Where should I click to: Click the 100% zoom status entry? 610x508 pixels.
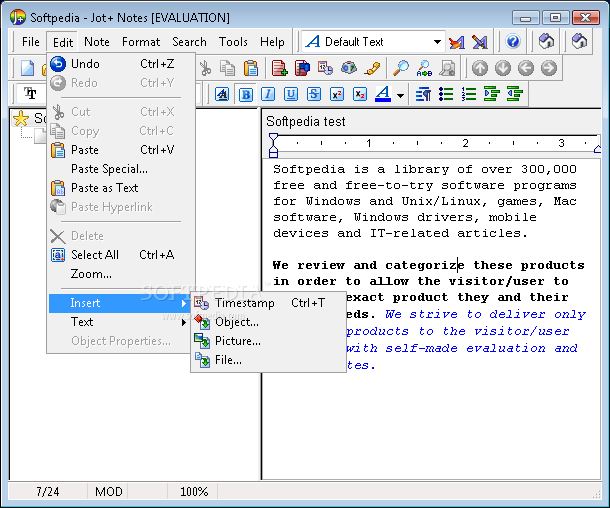coord(194,492)
